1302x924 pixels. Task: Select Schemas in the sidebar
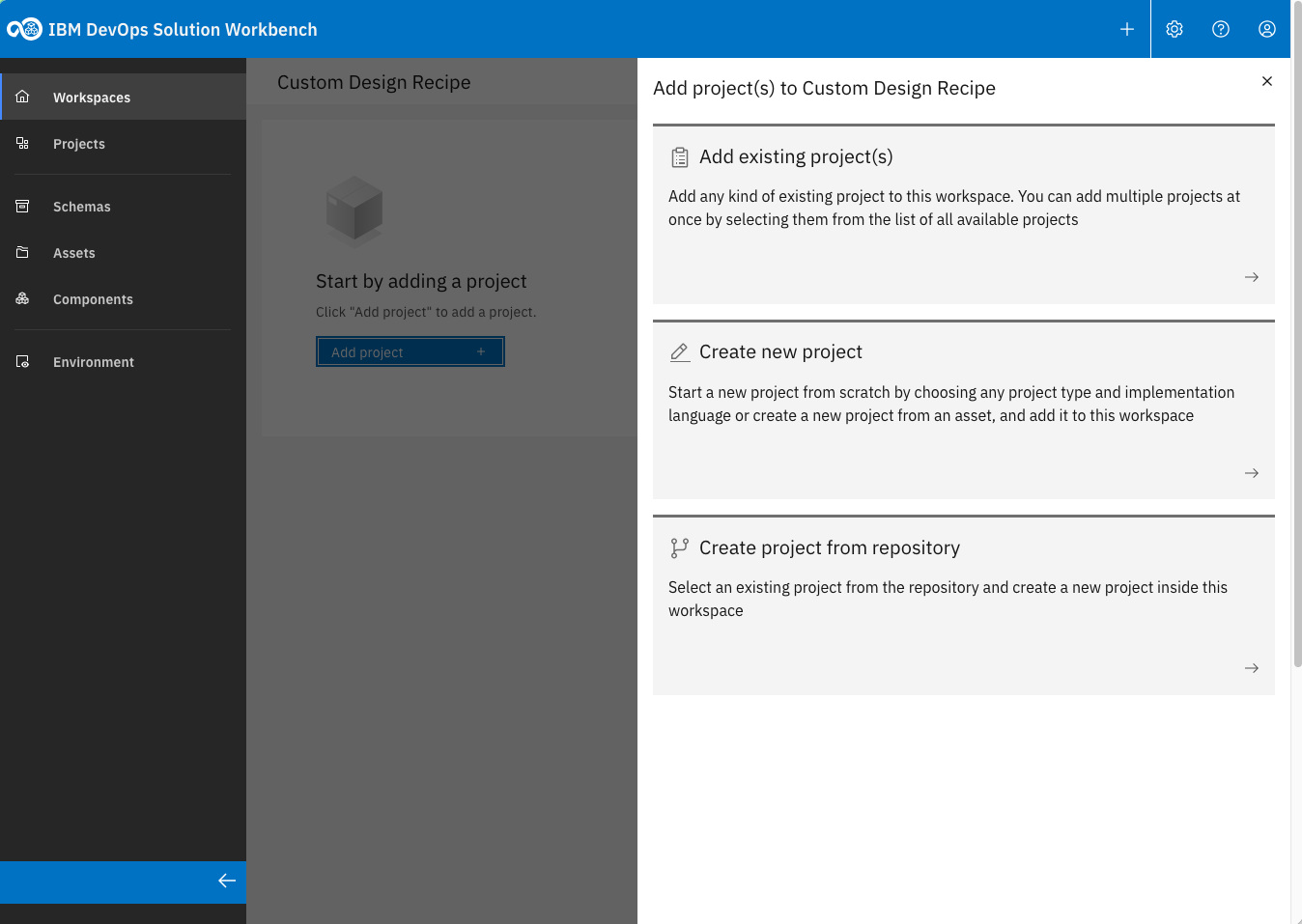point(124,206)
